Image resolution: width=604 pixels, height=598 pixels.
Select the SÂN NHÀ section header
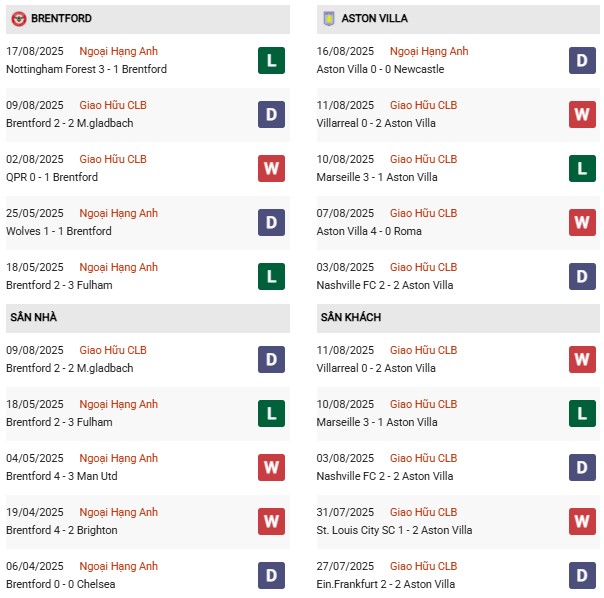pyautogui.click(x=35, y=317)
